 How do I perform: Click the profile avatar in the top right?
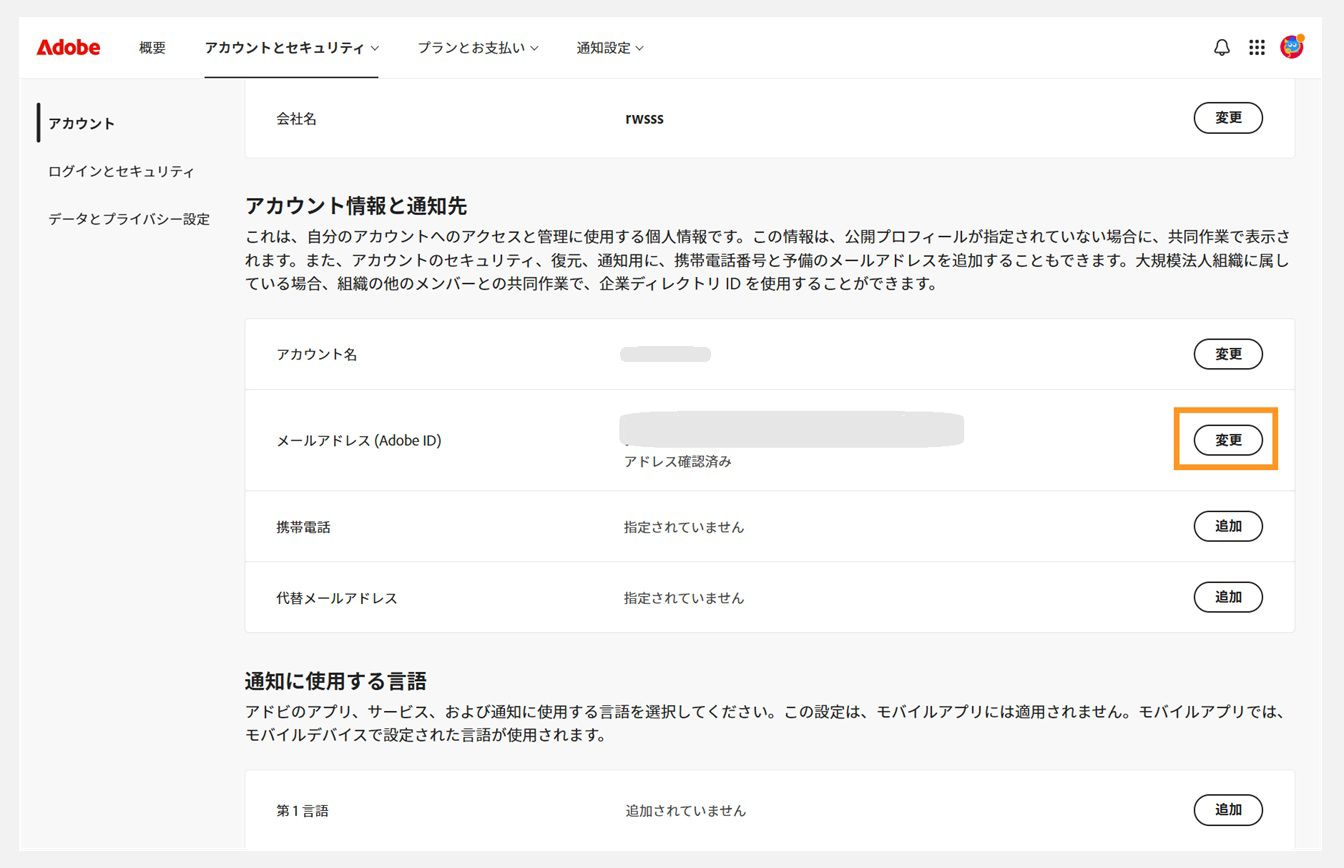tap(1291, 45)
